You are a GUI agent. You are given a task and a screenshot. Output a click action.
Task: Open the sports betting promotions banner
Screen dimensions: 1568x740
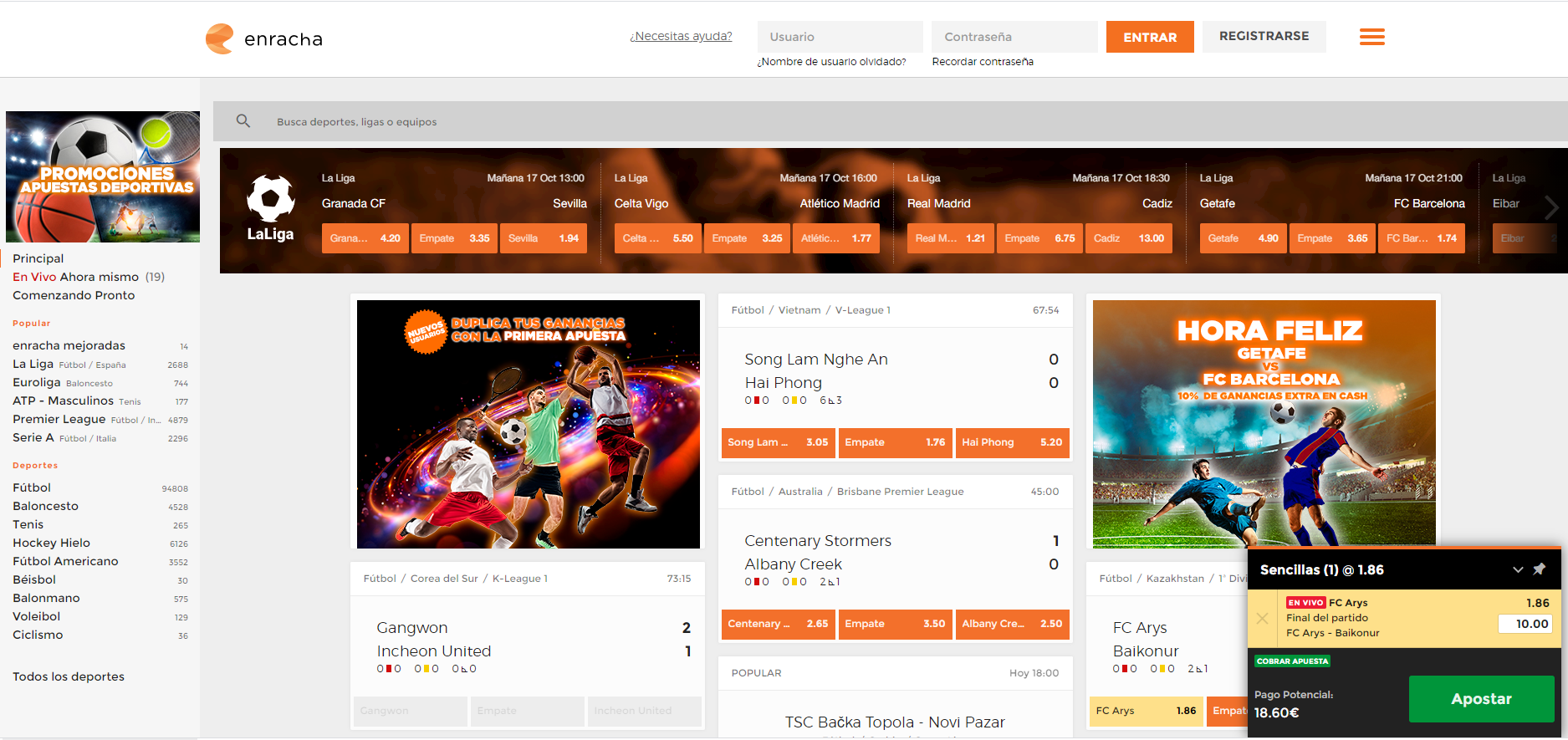(x=103, y=176)
